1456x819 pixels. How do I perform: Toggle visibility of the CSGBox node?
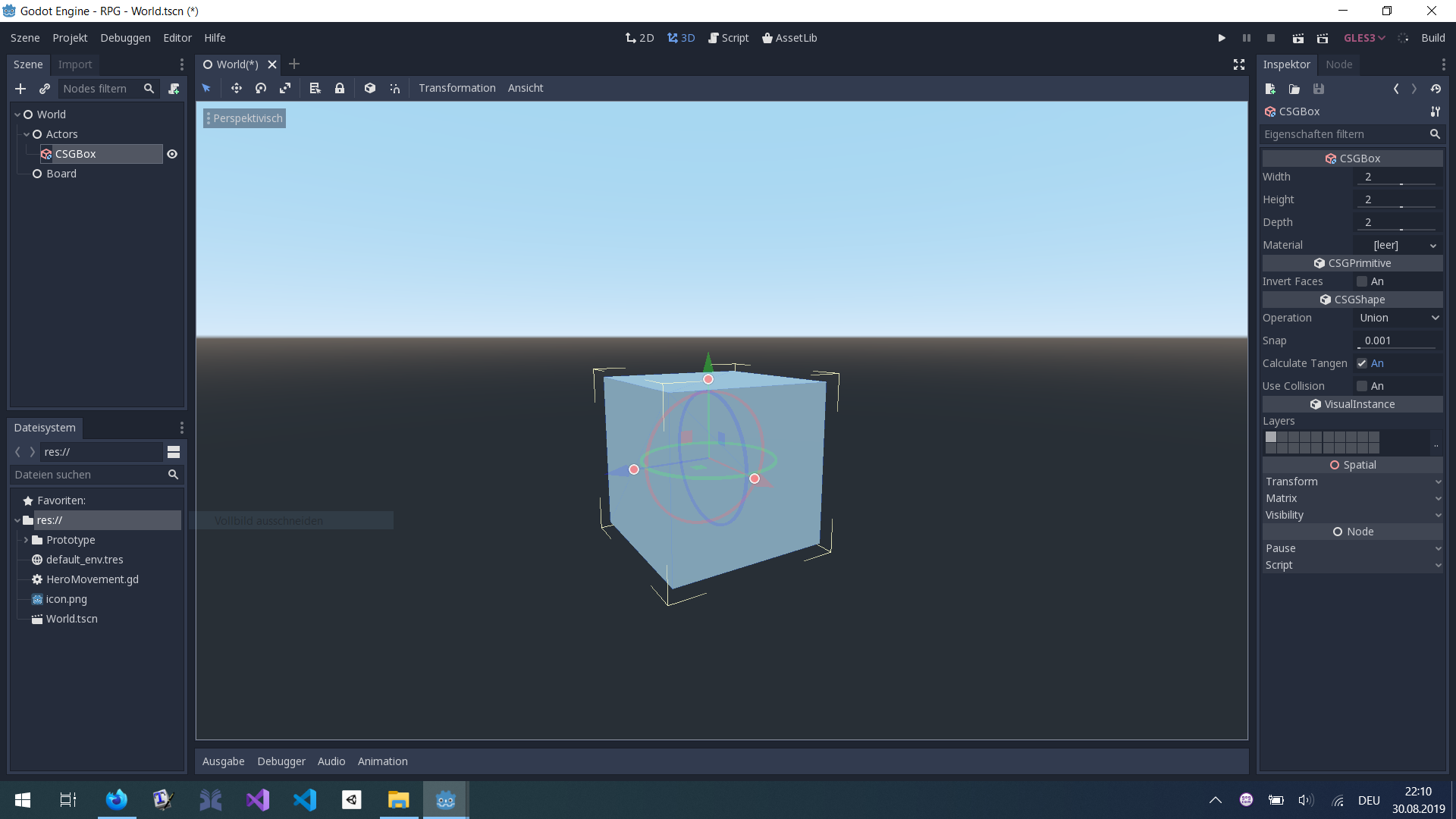pyautogui.click(x=172, y=154)
